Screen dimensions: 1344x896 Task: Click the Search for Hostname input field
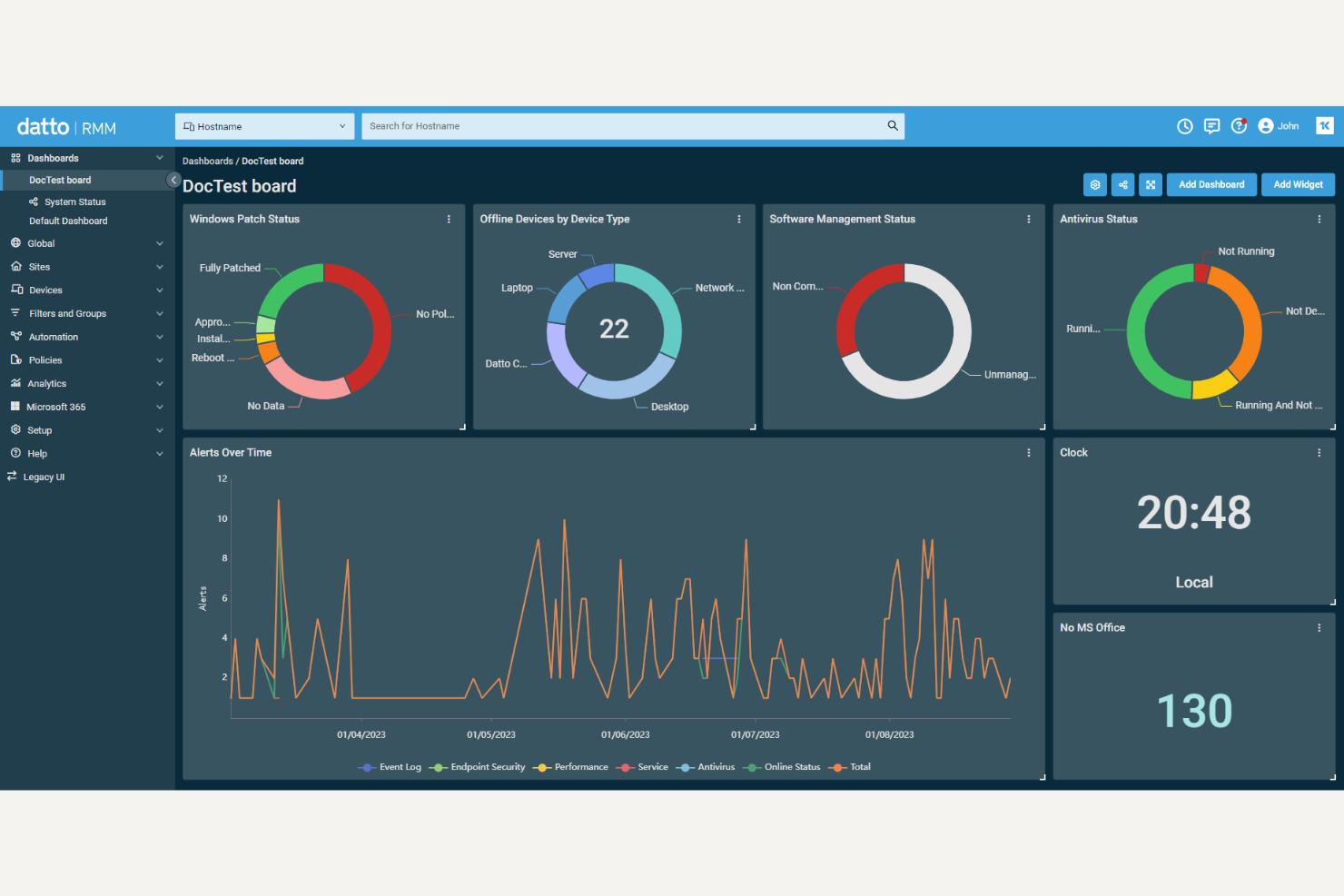pos(627,126)
